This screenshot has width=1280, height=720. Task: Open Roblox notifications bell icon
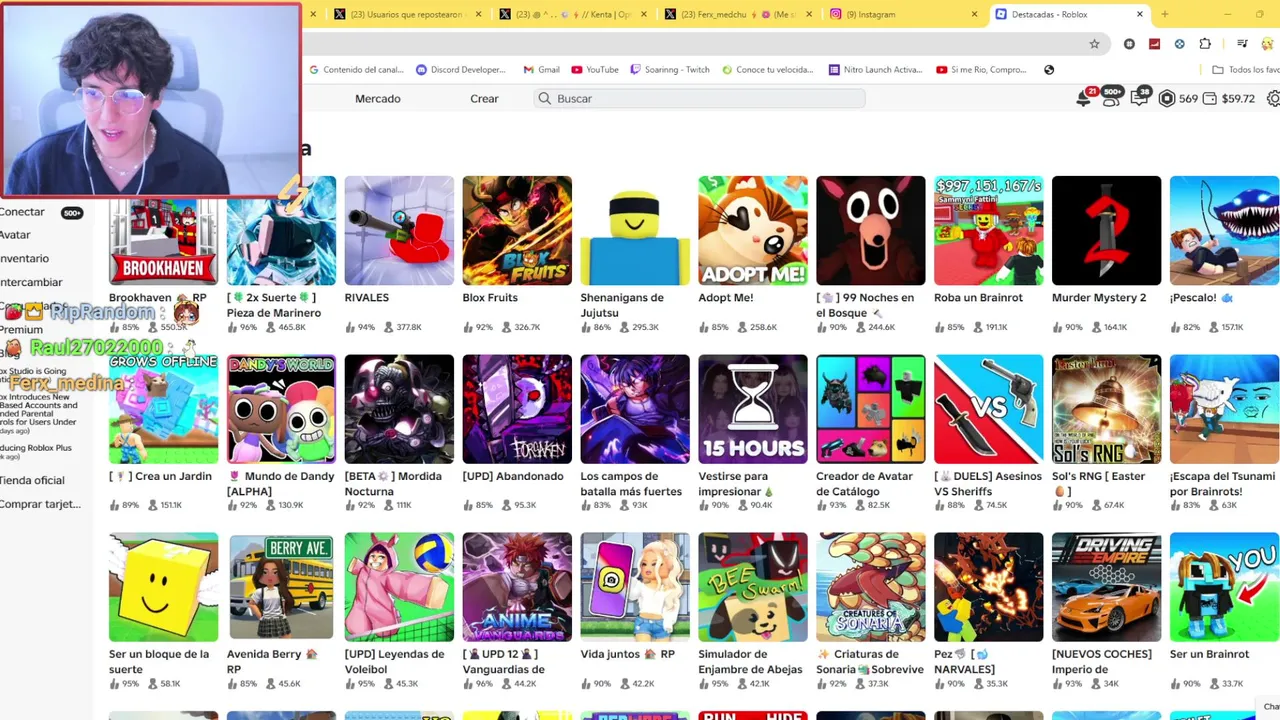[x=1083, y=98]
